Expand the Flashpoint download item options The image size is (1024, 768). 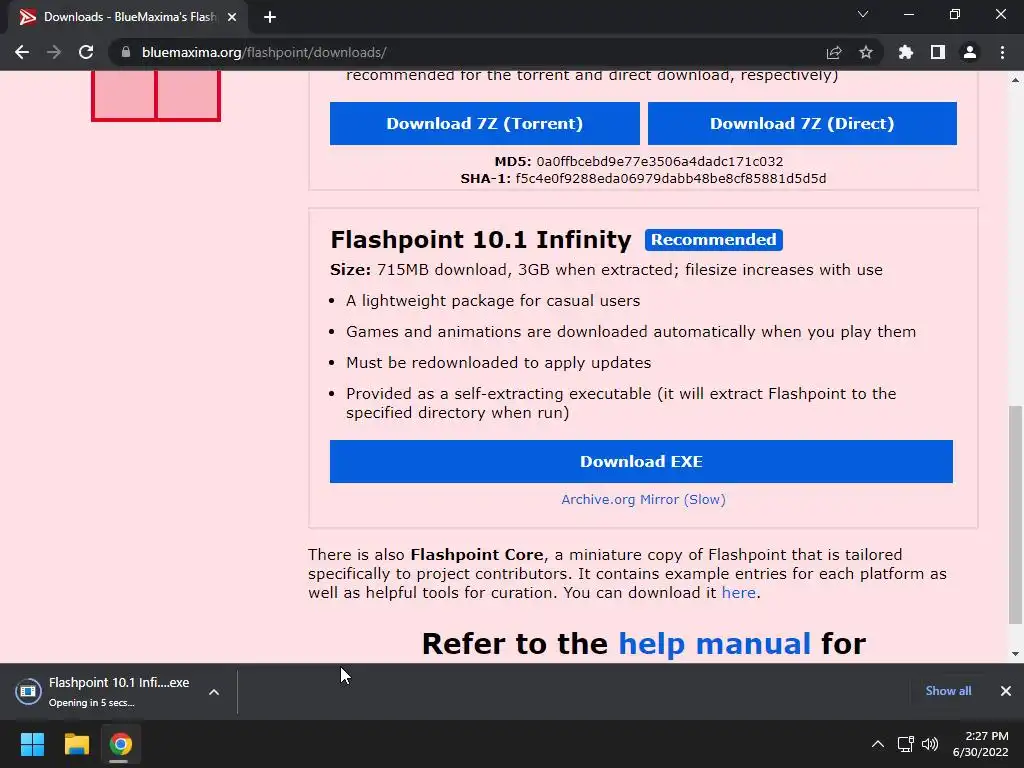[214, 692]
